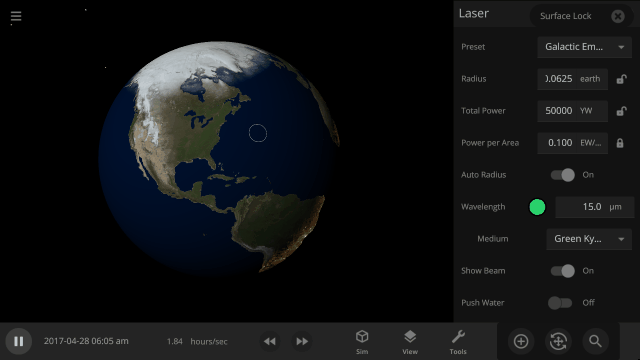Click the Wavelength value 15.0
This screenshot has height=360, width=640.
[580, 207]
